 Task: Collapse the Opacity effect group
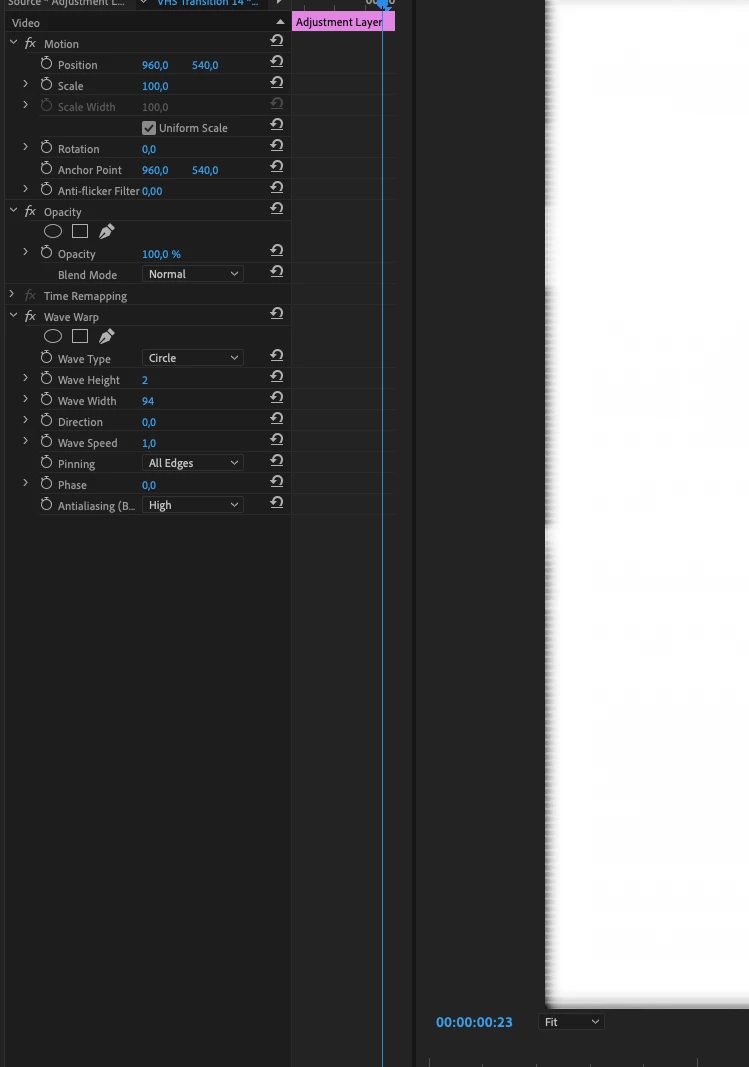pyautogui.click(x=13, y=211)
